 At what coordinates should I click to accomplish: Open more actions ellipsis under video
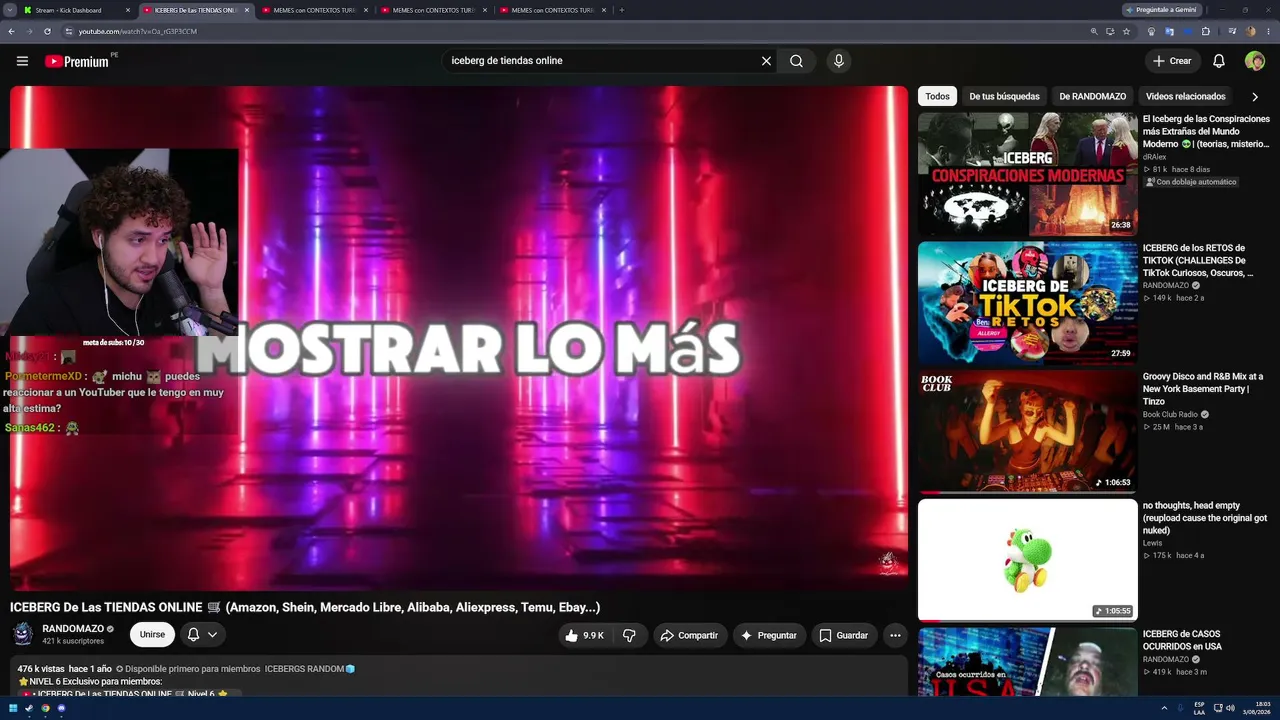point(895,635)
